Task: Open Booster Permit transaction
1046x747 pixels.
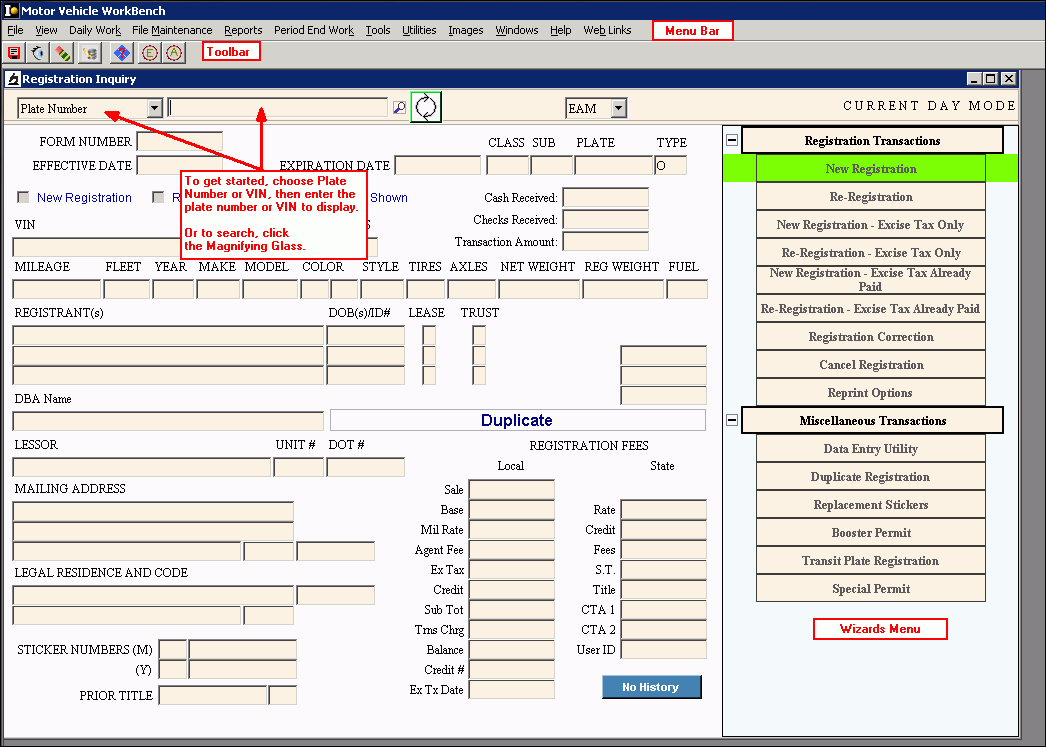Action: (871, 533)
